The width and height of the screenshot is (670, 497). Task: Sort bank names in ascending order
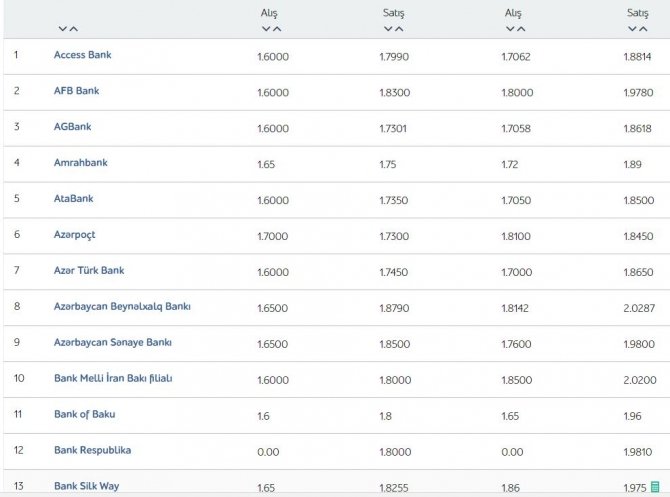pos(74,29)
